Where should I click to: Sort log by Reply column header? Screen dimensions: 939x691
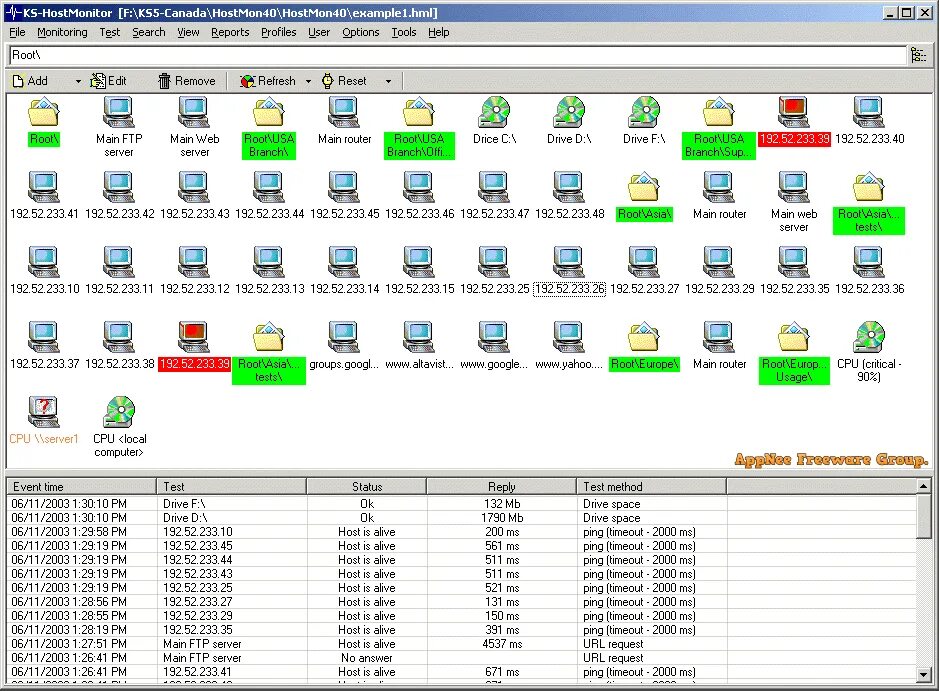(502, 487)
